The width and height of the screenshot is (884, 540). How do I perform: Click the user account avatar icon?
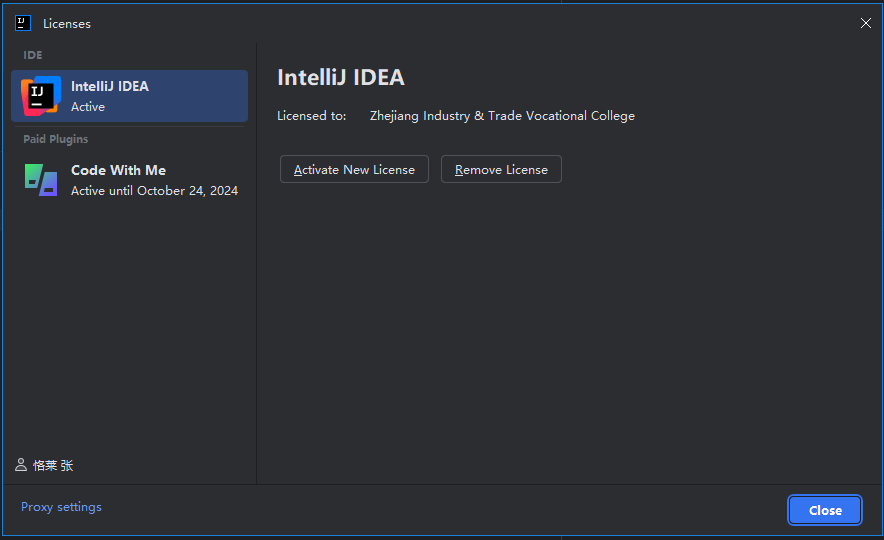tap(21, 465)
